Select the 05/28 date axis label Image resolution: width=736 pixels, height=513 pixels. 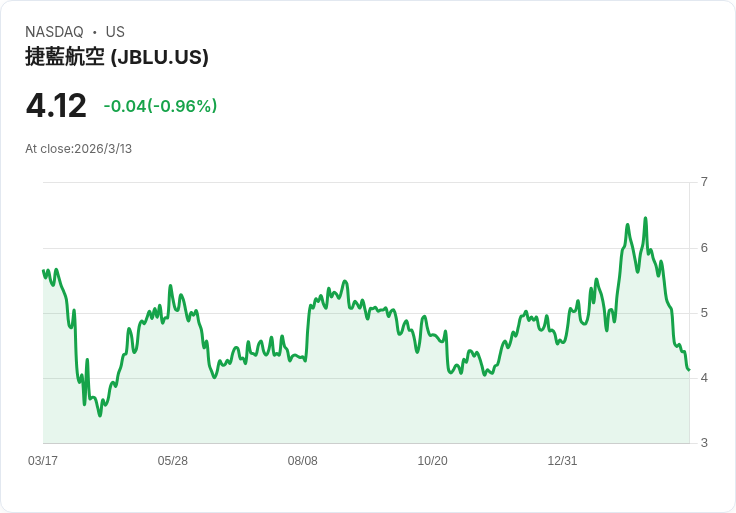173,461
